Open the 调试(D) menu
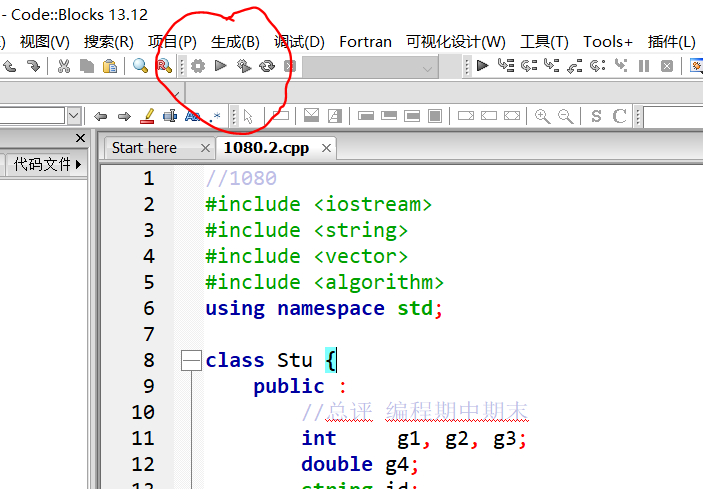Screen dimensions: 703x489 pyautogui.click(x=299, y=42)
